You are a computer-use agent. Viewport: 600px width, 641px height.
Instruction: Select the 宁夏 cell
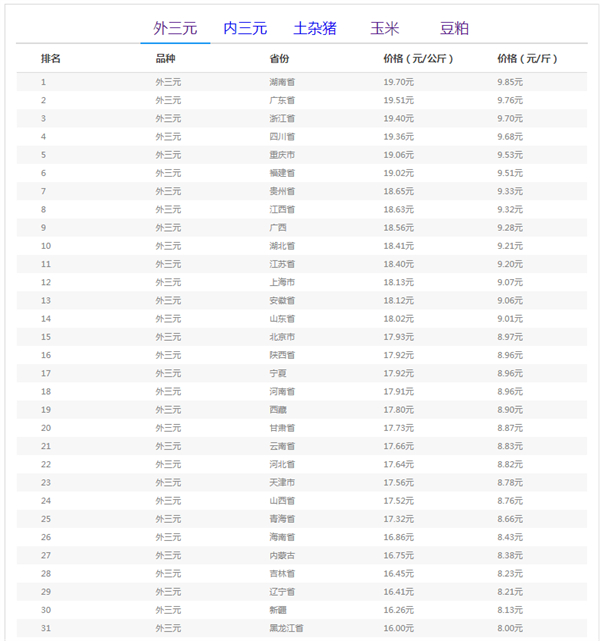[278, 373]
